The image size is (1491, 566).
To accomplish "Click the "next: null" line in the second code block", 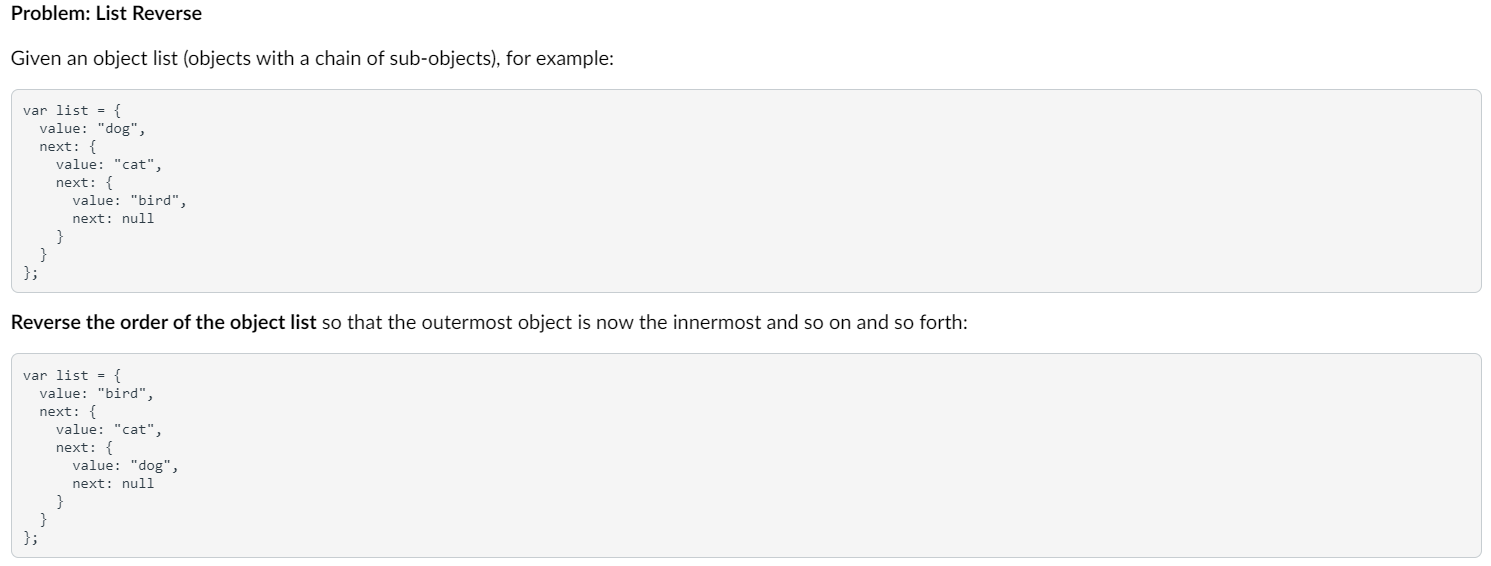I will pyautogui.click(x=113, y=483).
